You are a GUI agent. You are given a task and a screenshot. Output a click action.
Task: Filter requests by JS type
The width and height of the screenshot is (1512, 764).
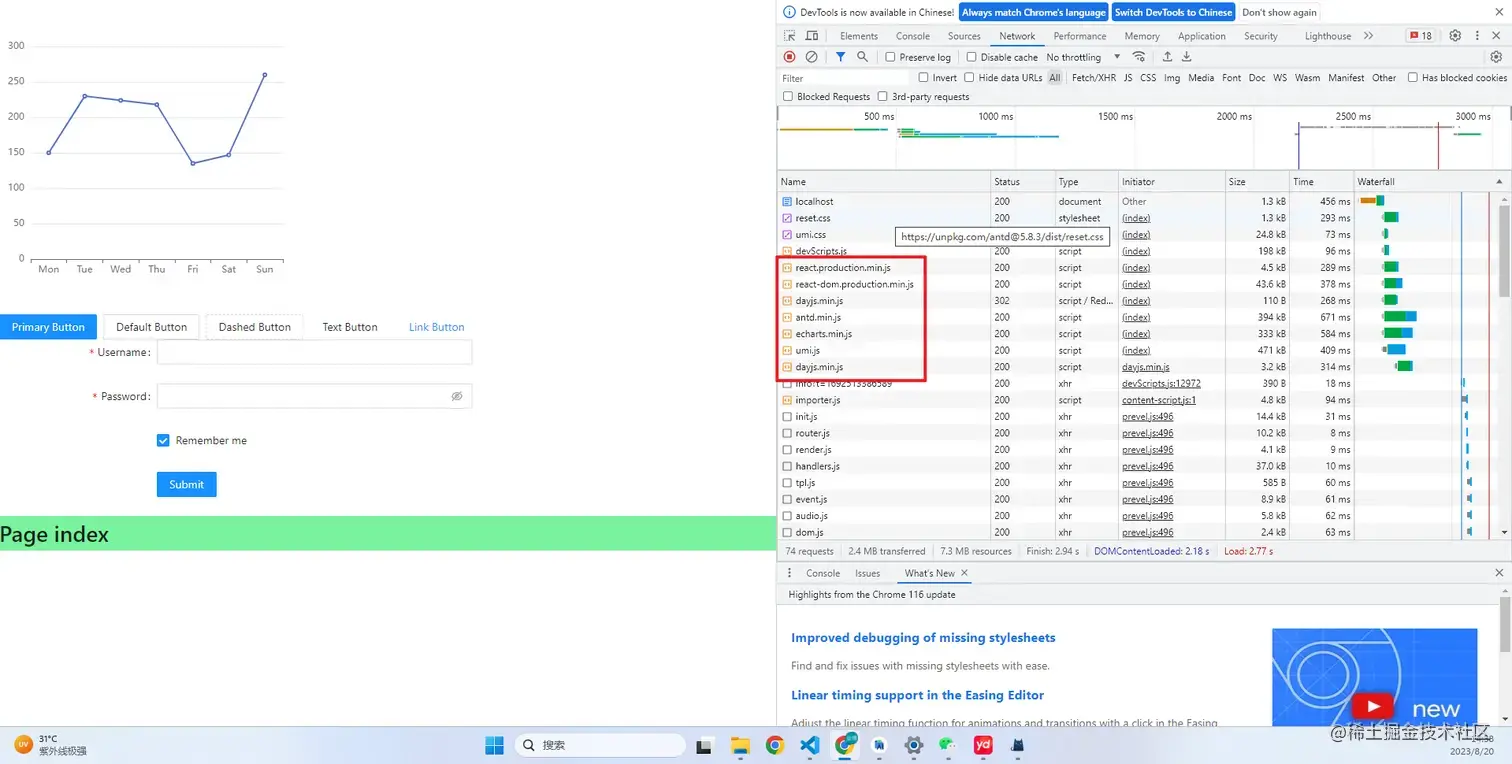point(1128,77)
